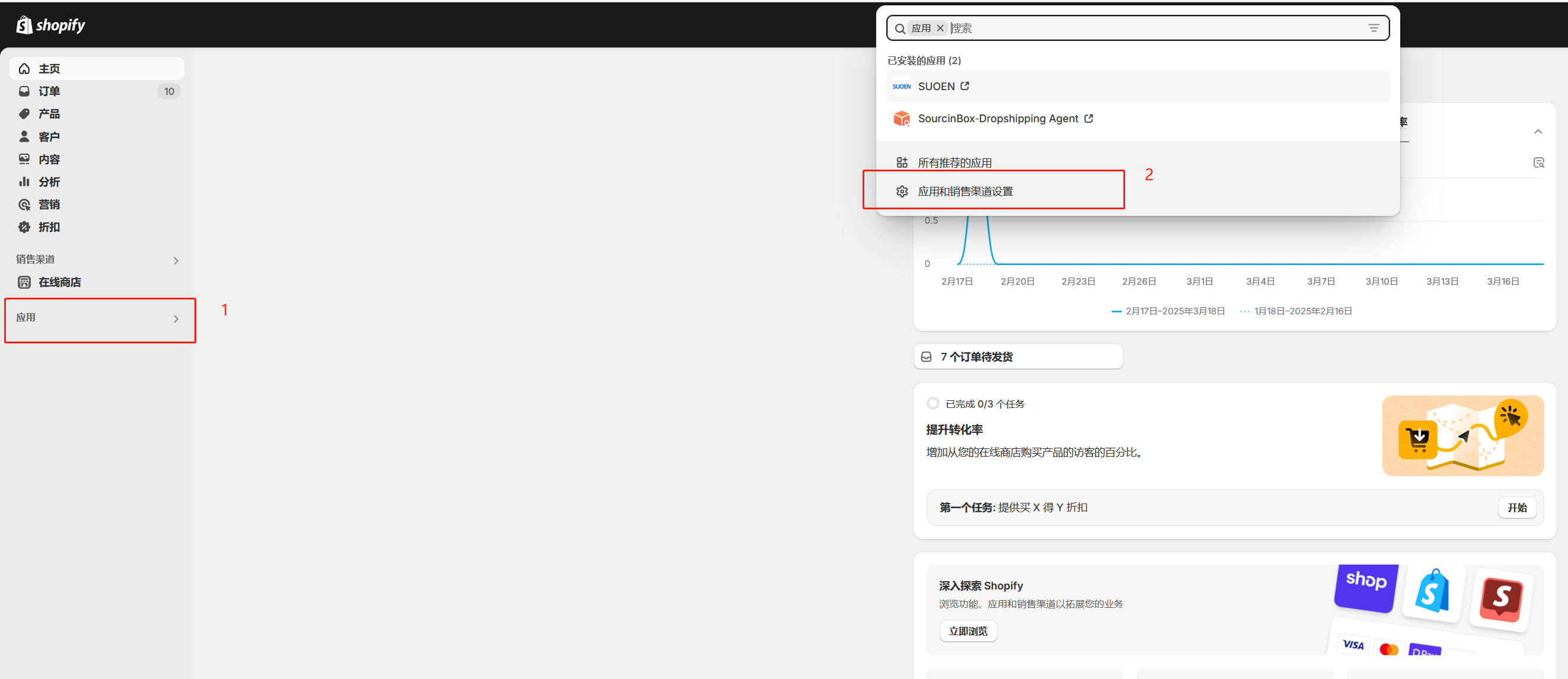Open the 主页 home page icon
This screenshot has height=679, width=1568.
click(24, 69)
